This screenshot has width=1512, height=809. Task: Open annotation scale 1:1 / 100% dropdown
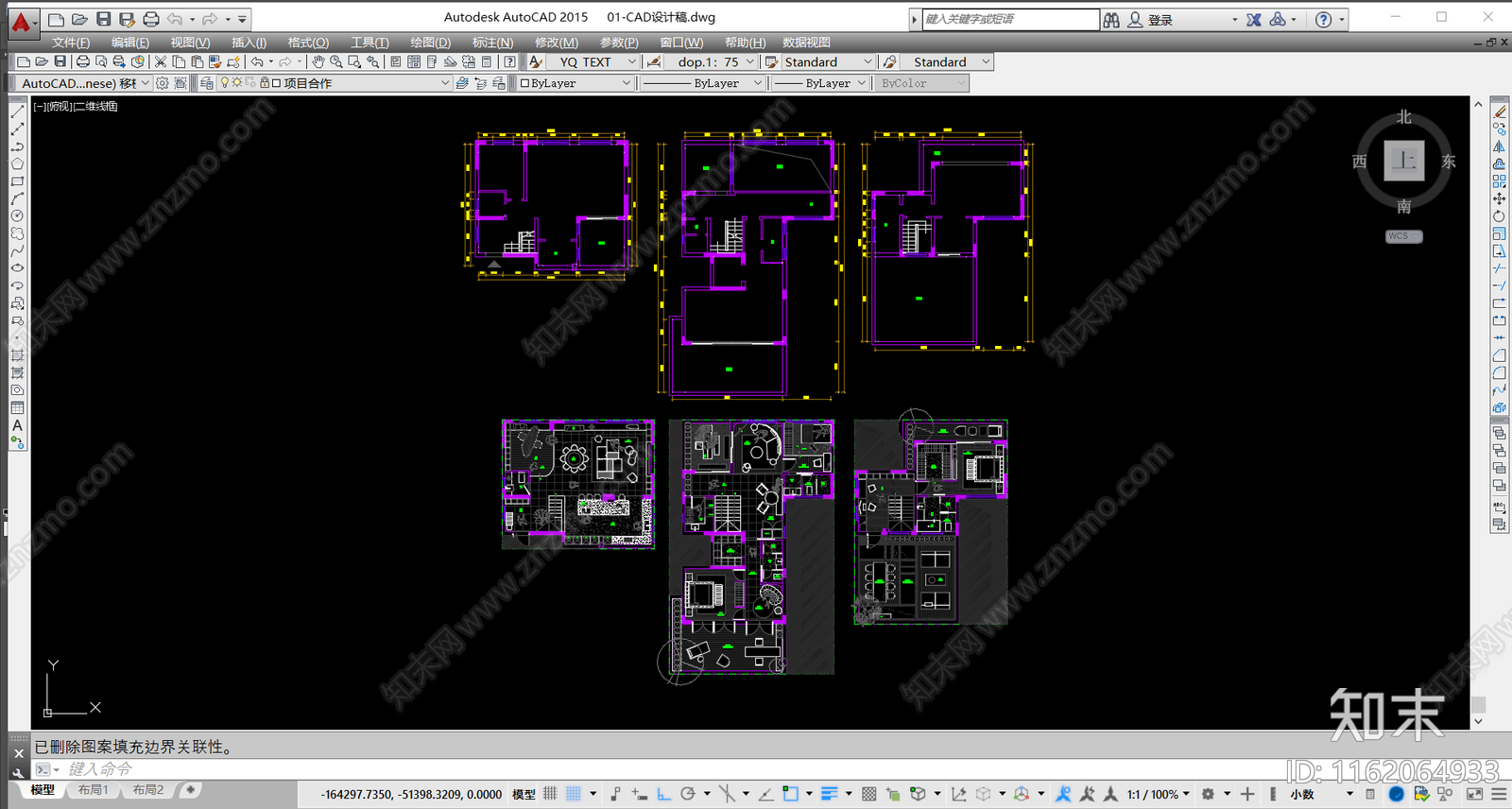pos(1159,794)
